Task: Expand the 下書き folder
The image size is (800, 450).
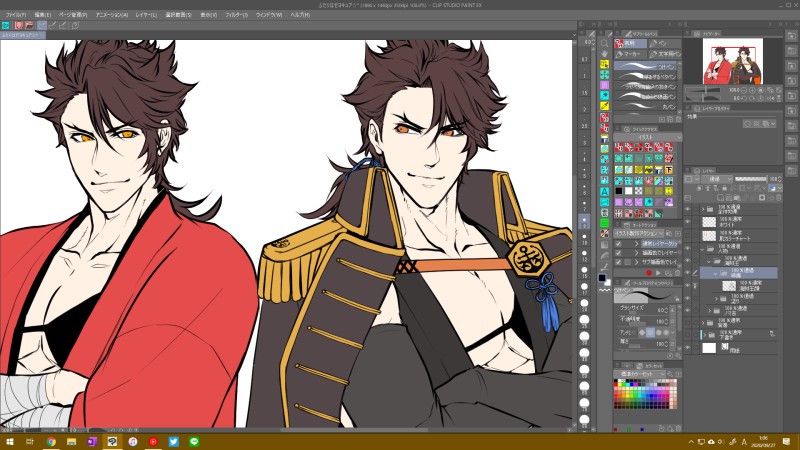Action: pos(703,335)
